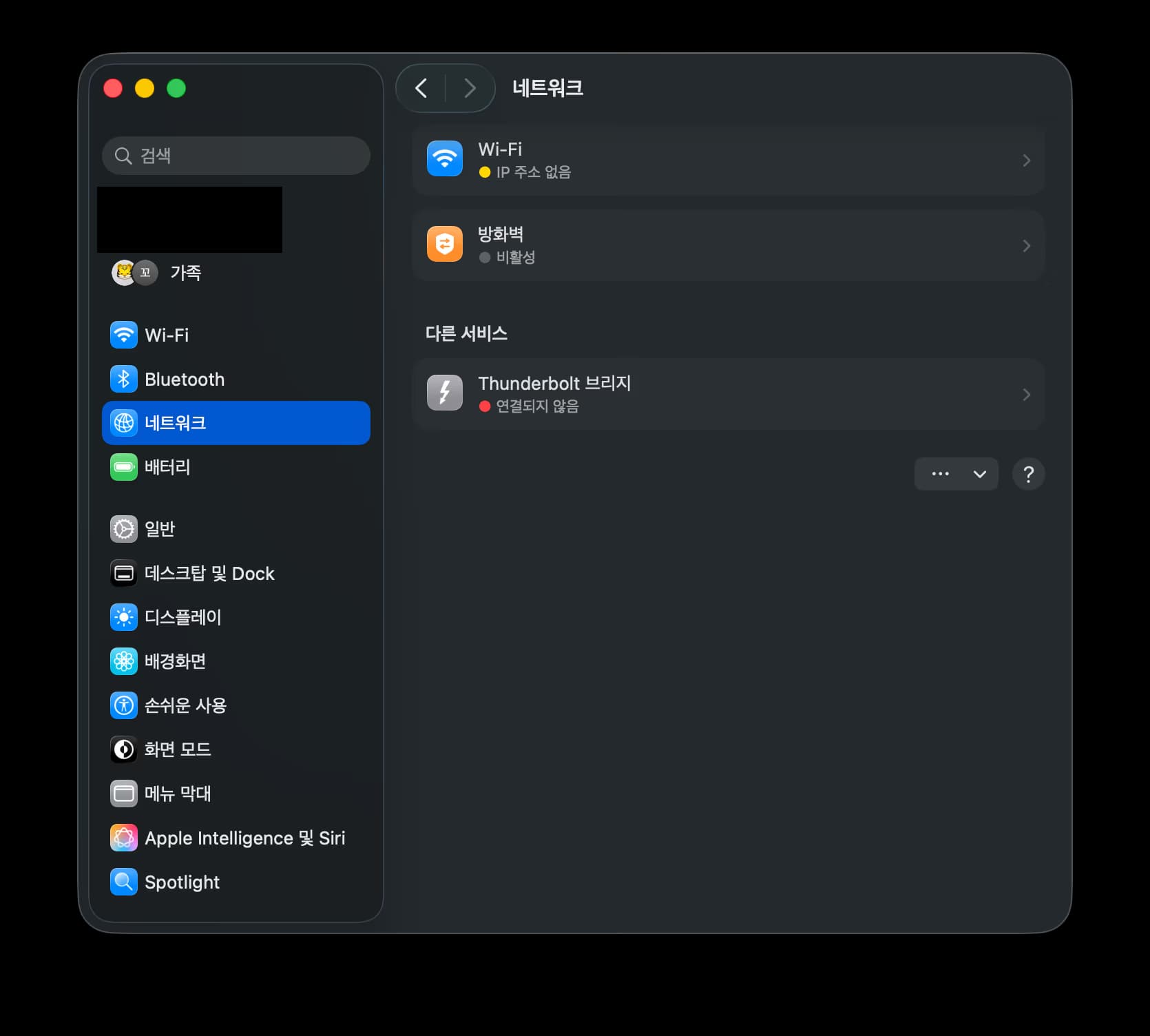Open 일반 general settings gear icon

click(124, 529)
